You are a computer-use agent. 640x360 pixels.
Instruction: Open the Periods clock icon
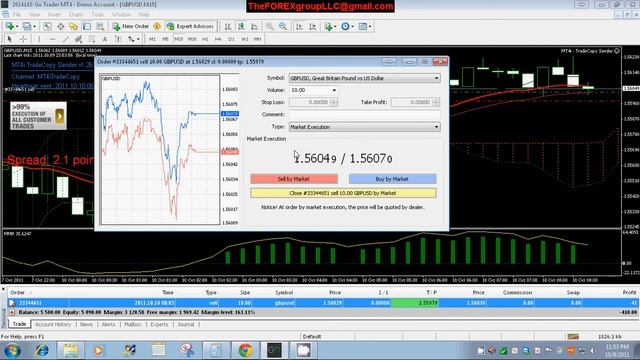coord(347,27)
